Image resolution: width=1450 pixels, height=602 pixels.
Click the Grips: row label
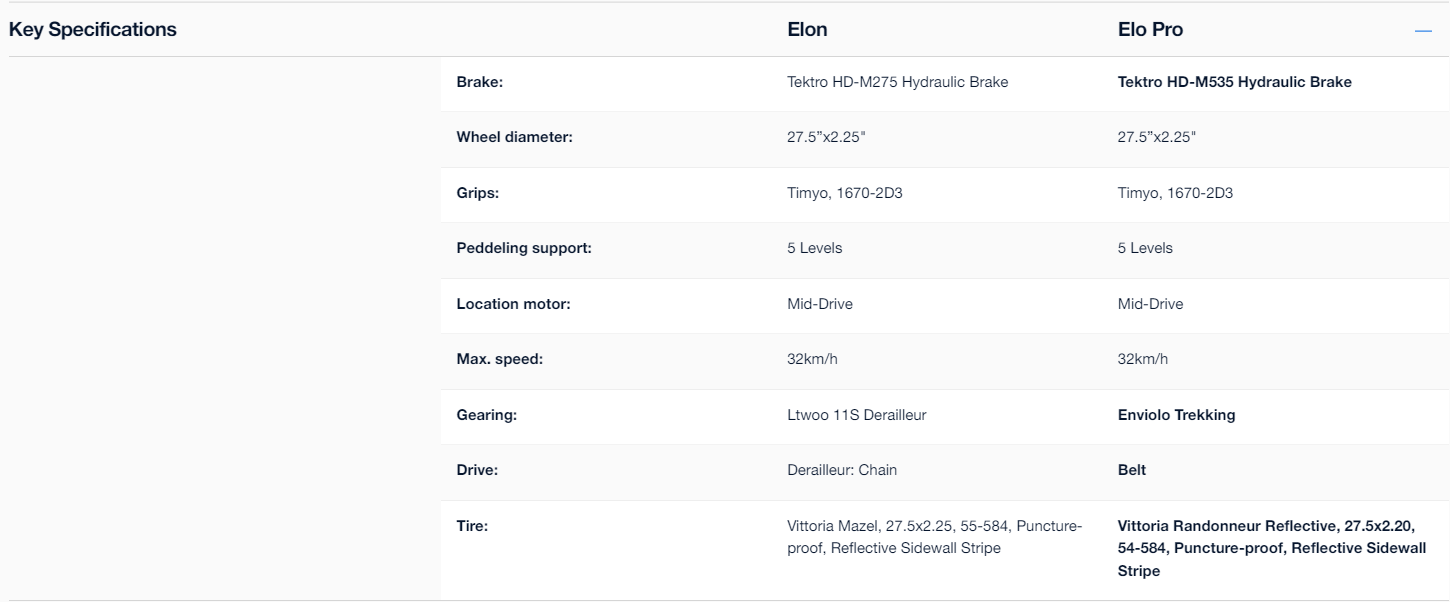click(477, 194)
